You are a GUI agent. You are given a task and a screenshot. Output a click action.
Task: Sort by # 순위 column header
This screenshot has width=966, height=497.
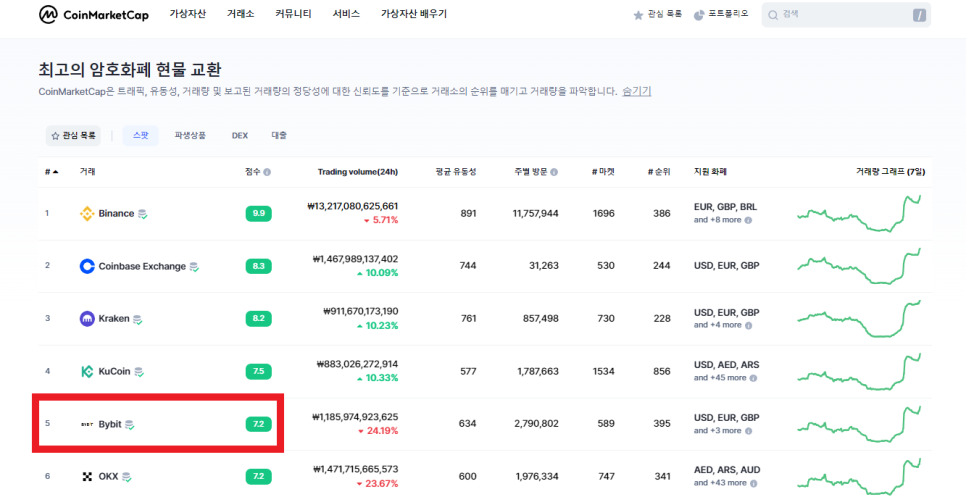tap(659, 172)
